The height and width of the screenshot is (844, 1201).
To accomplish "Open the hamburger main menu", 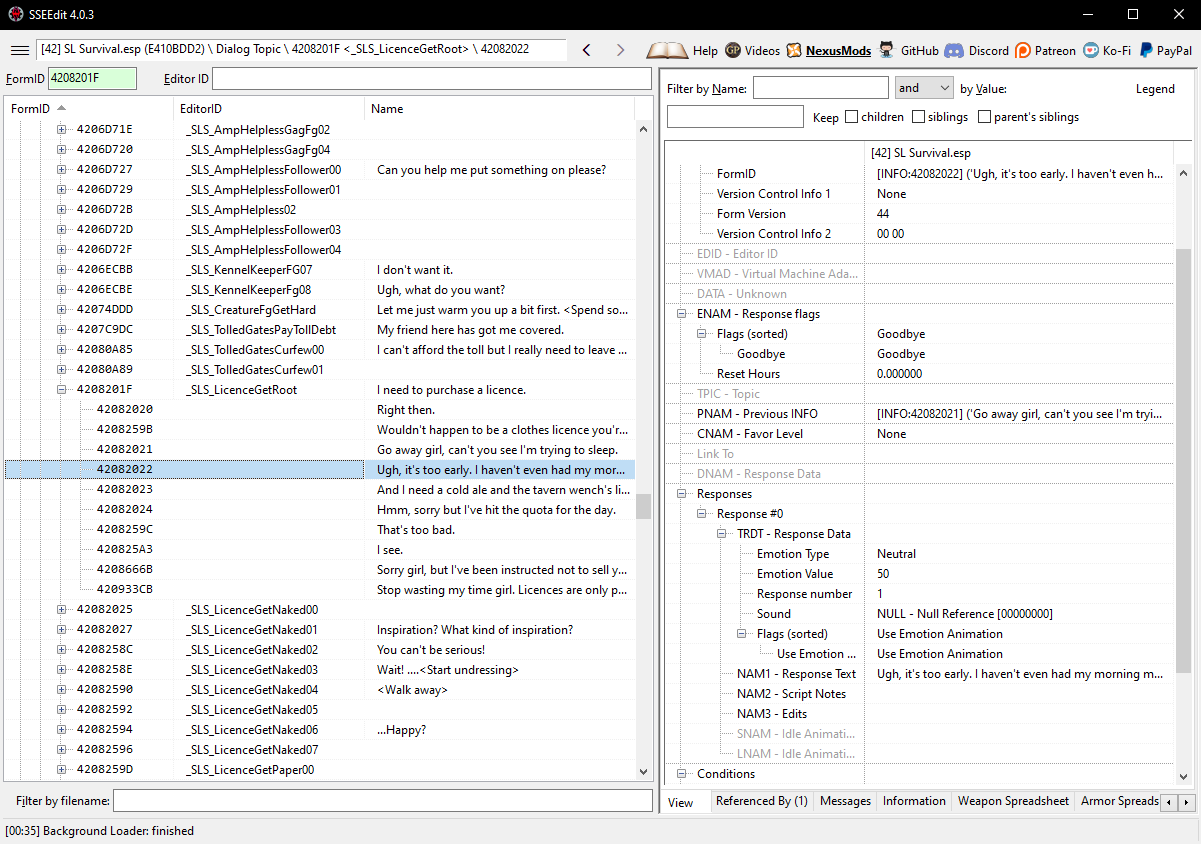I will point(19,50).
